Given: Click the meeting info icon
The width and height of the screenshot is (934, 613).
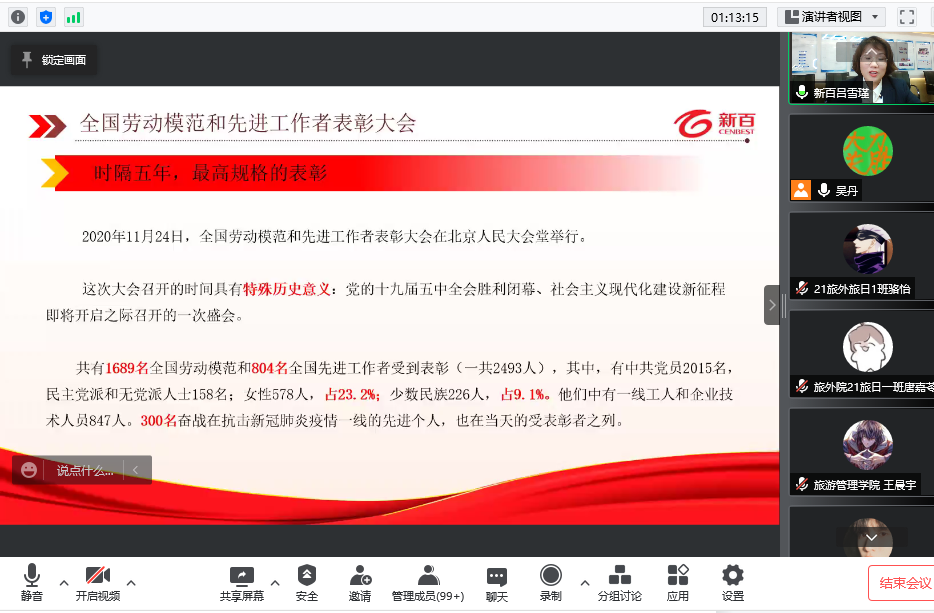Looking at the screenshot, I should pos(18,16).
